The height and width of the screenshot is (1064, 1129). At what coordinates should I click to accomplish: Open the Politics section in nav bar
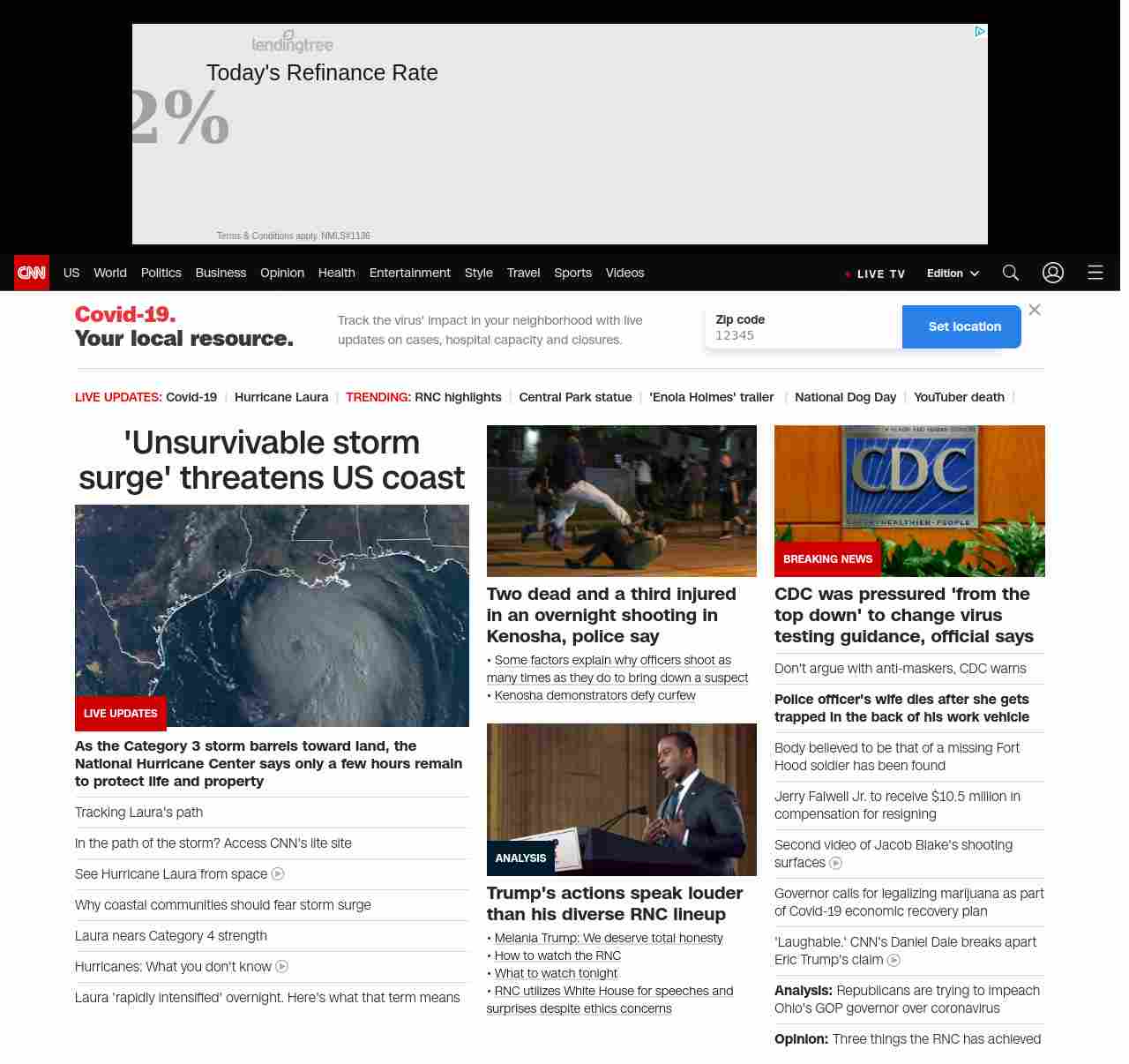click(x=161, y=273)
